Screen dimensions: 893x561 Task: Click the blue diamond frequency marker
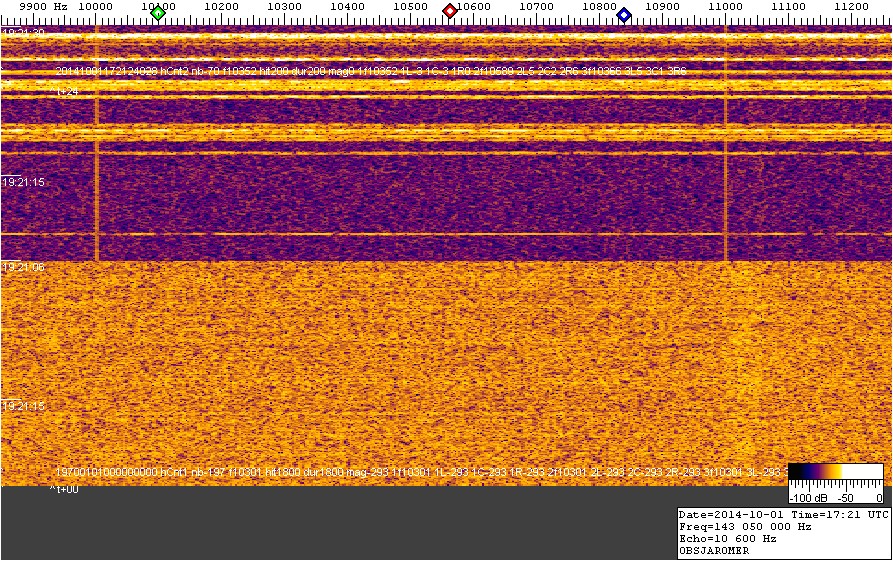click(x=624, y=14)
